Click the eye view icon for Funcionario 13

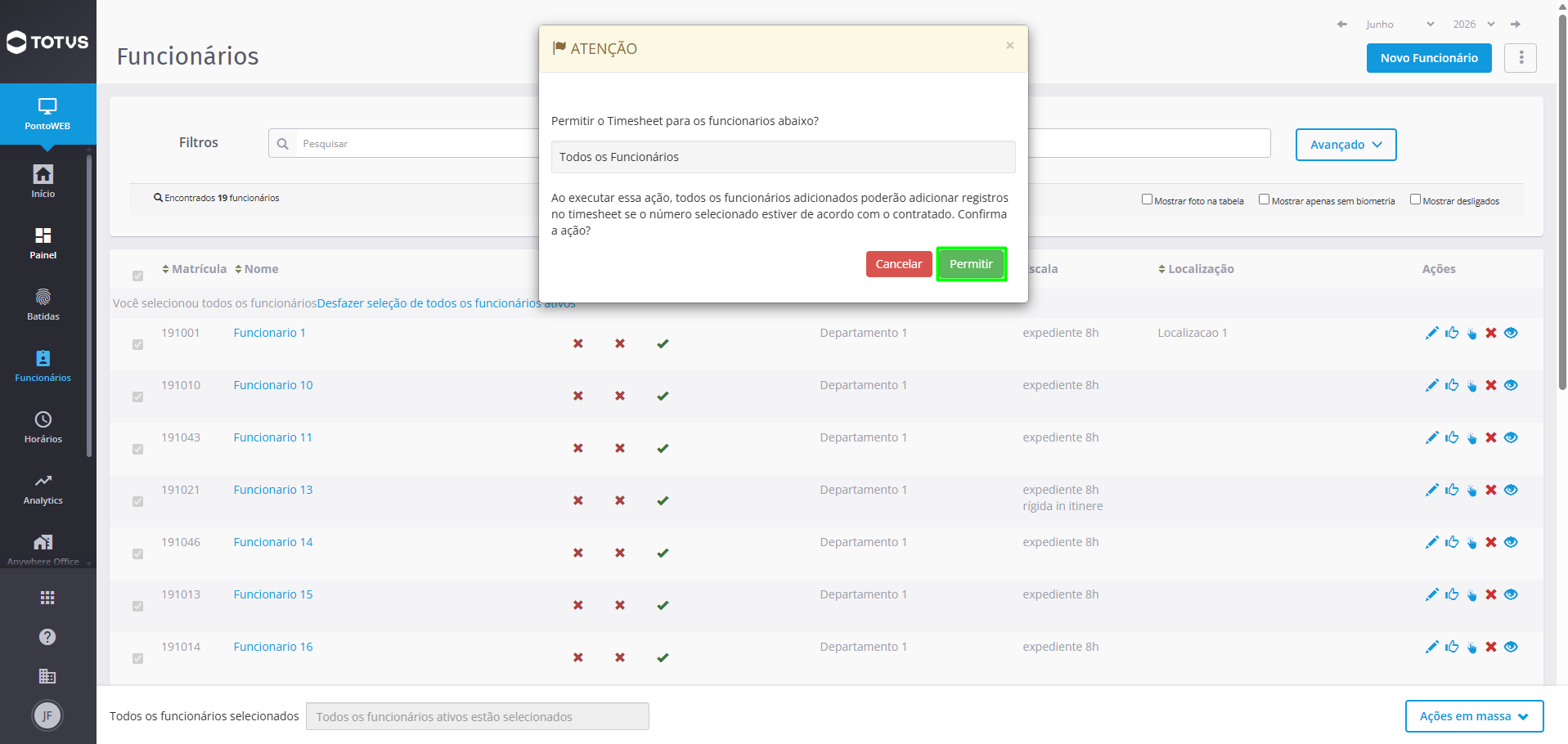click(x=1511, y=490)
